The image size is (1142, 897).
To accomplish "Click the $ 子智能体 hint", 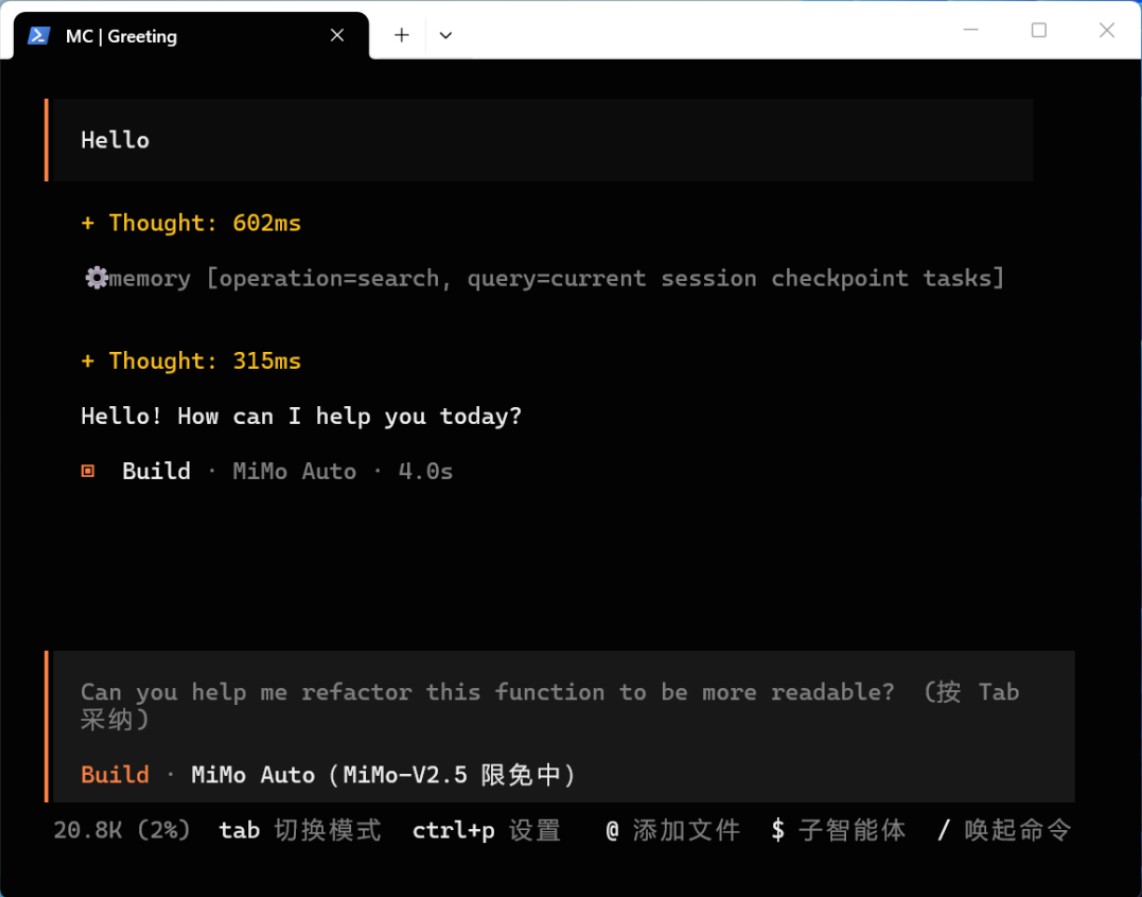I will 838,830.
